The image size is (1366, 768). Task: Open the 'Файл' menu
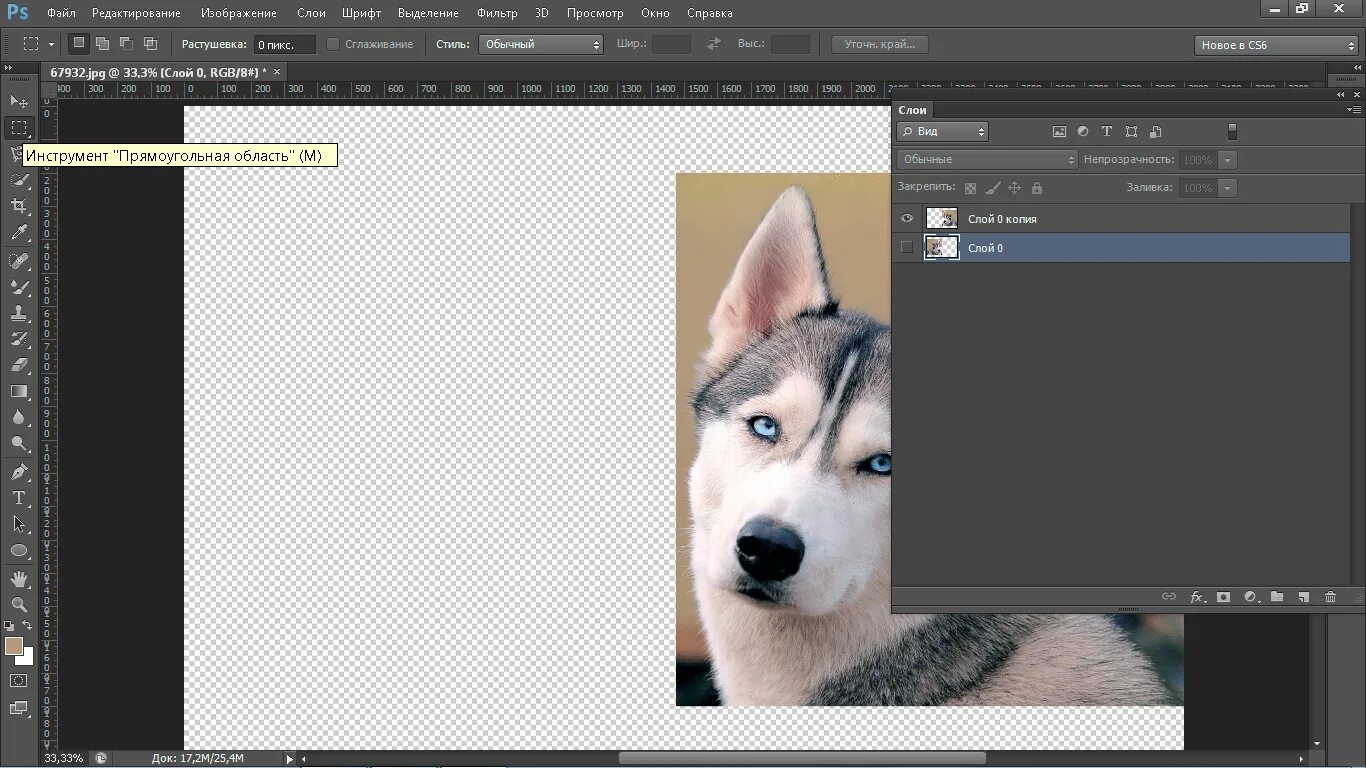pyautogui.click(x=61, y=13)
